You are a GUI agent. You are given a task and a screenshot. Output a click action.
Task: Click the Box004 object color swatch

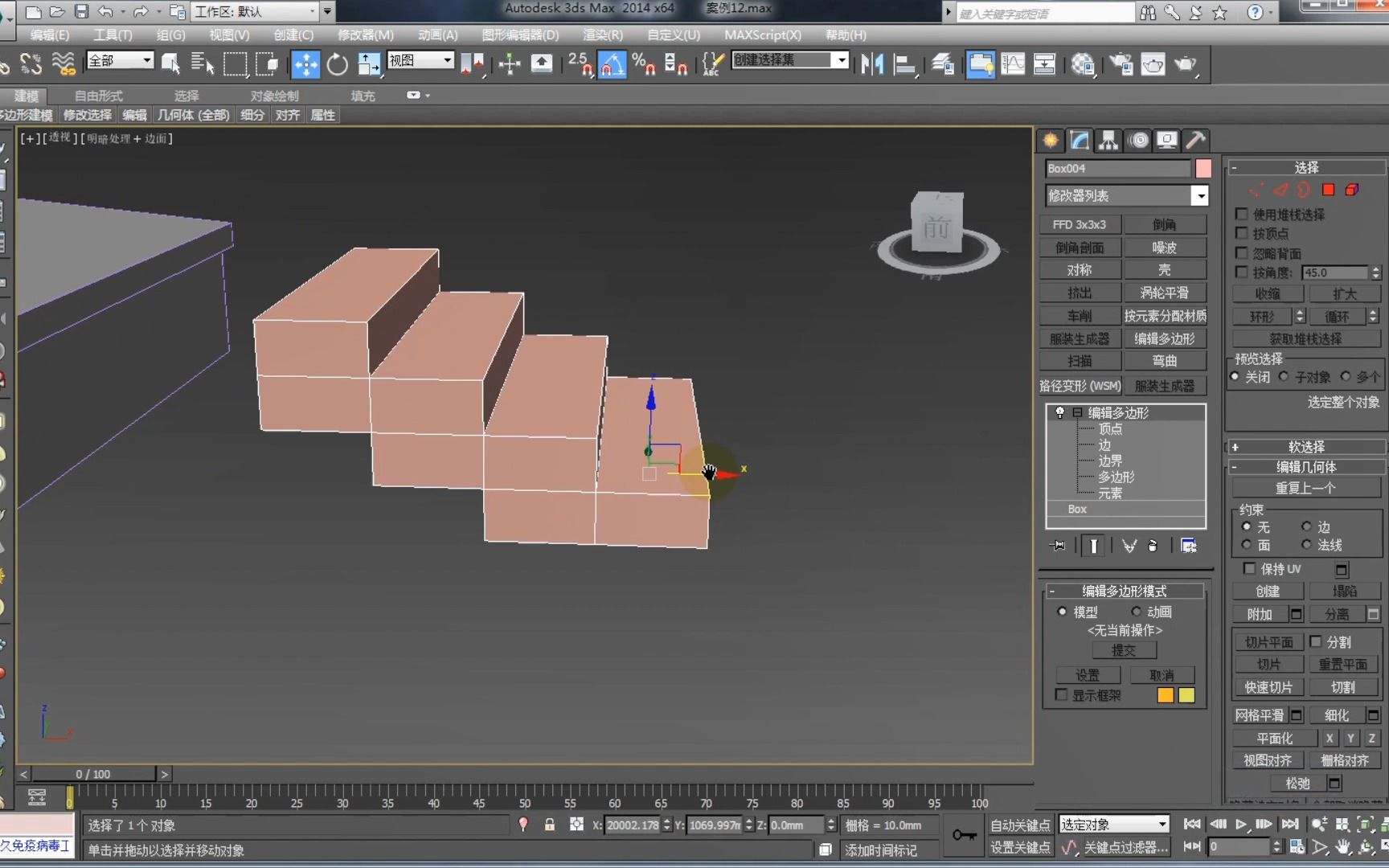coord(1203,169)
